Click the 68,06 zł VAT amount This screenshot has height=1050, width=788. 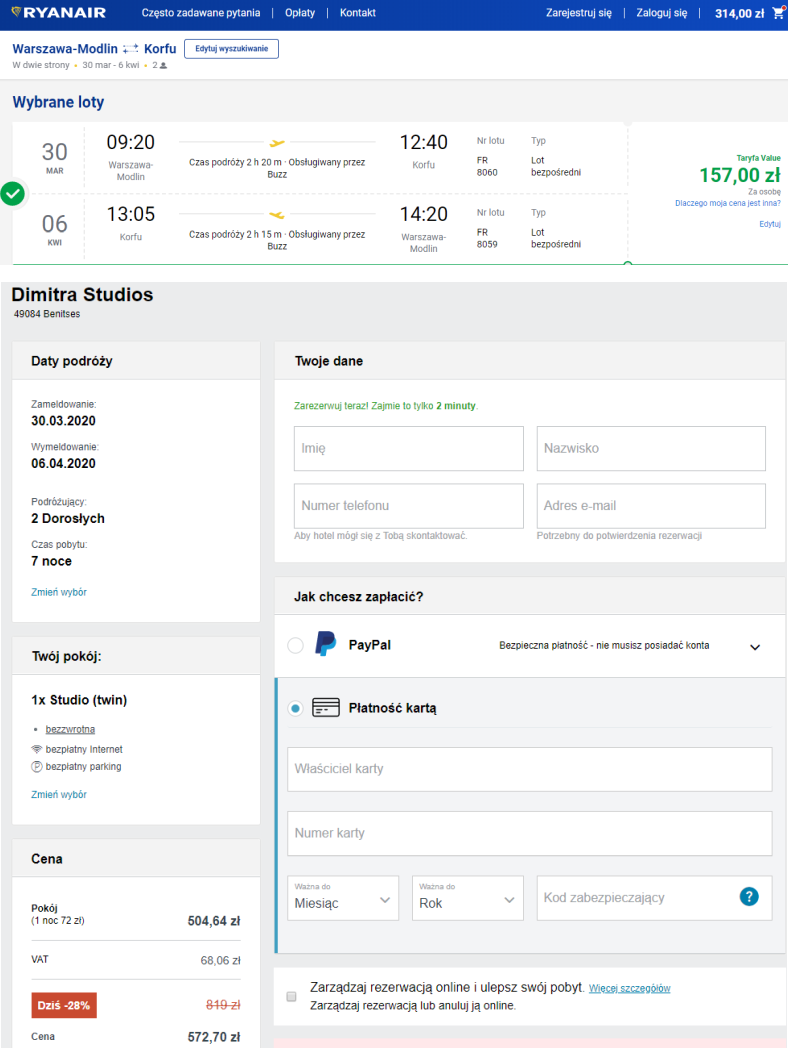point(220,960)
